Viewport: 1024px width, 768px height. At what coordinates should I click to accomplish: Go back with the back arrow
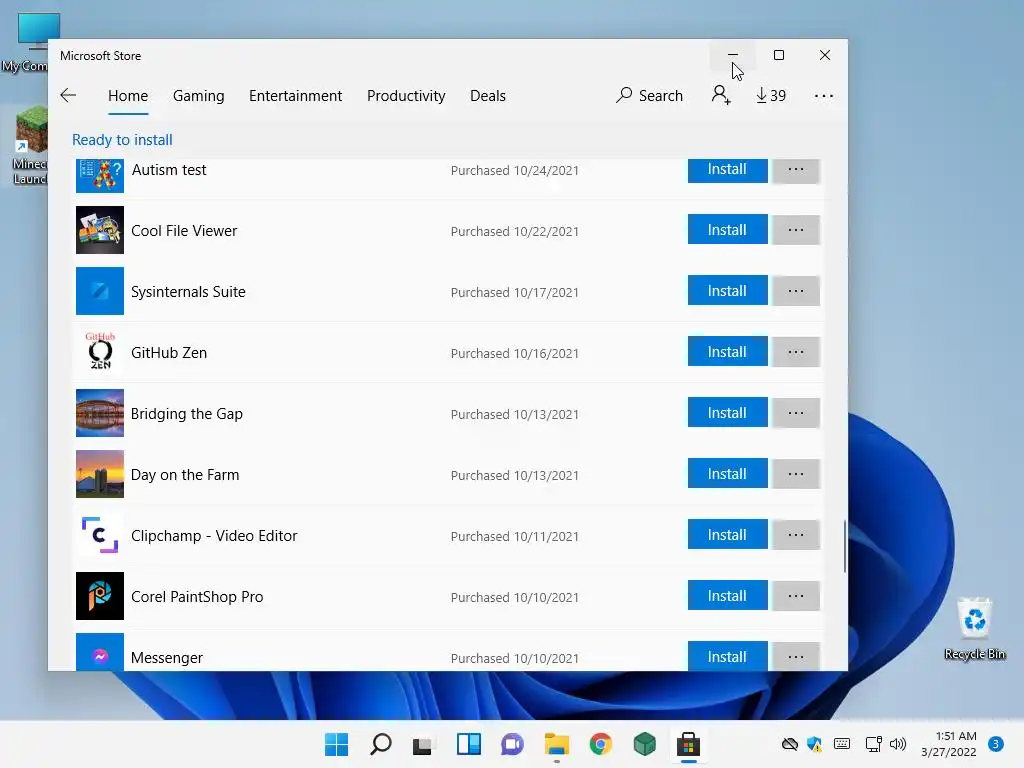68,95
